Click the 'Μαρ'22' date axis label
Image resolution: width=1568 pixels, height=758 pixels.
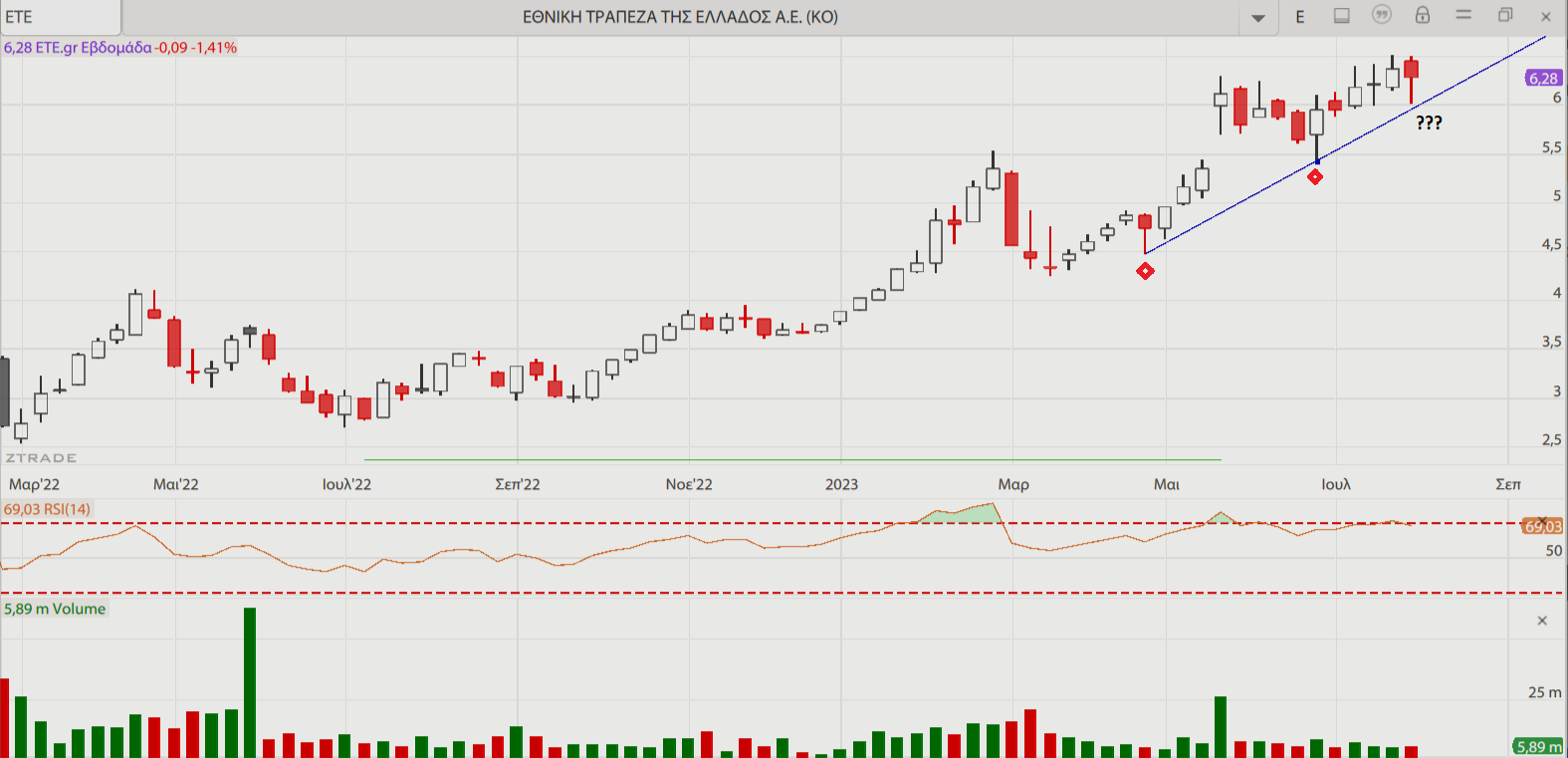(x=35, y=484)
